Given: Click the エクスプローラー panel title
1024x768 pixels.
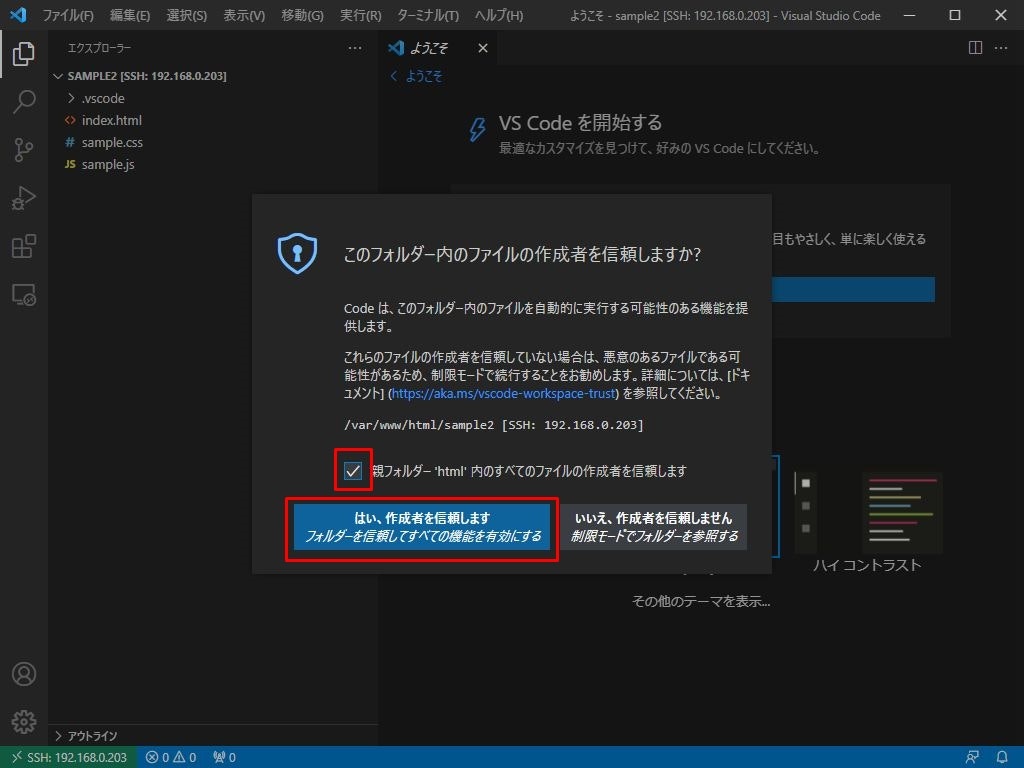Looking at the screenshot, I should [x=99, y=48].
